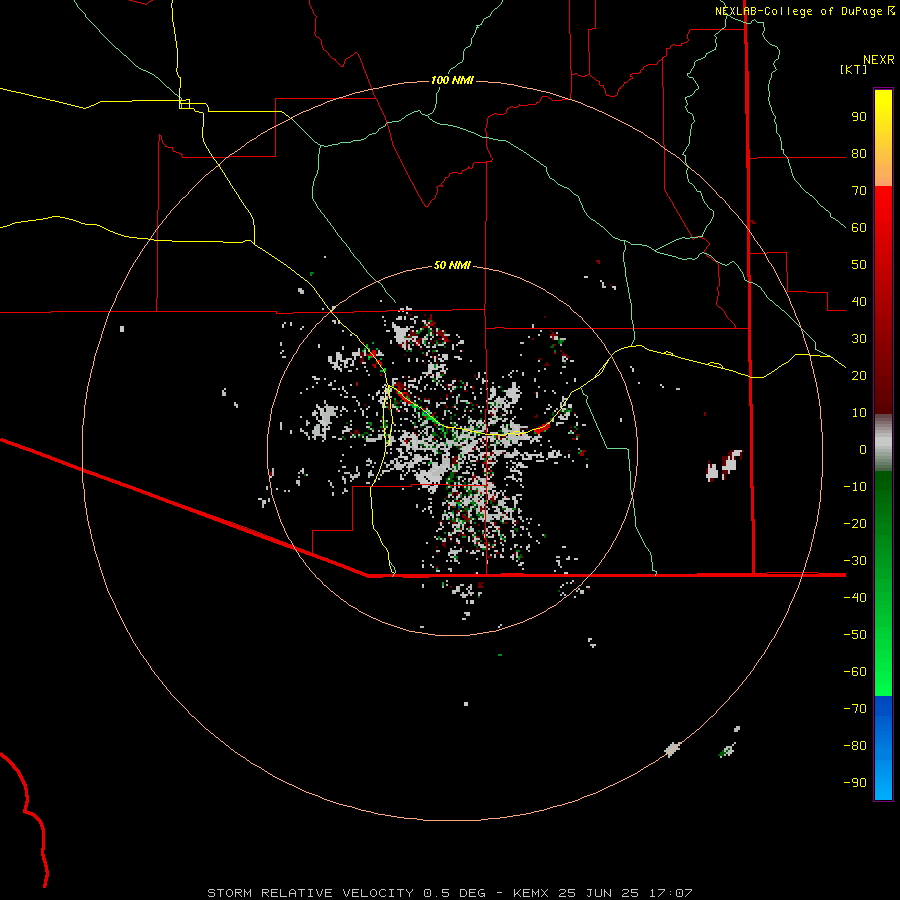Click the blue bottom segment of color bar
Viewport: 900px width, 900px height.
(883, 748)
